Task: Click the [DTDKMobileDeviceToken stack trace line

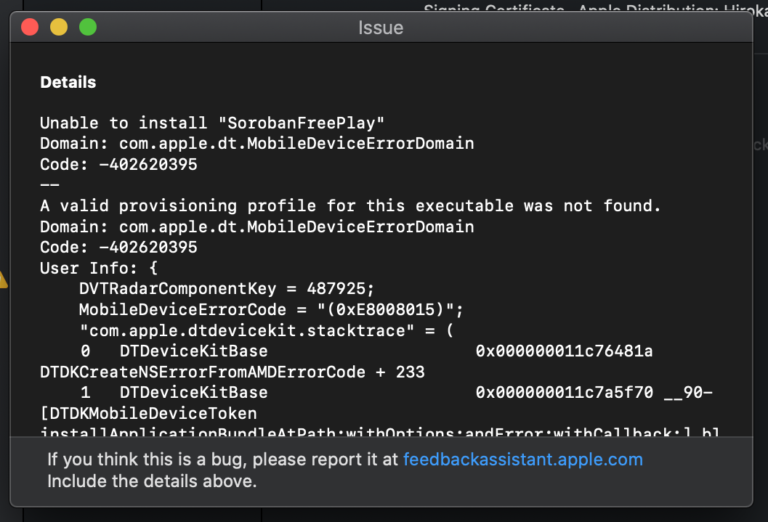Action: click(x=148, y=414)
